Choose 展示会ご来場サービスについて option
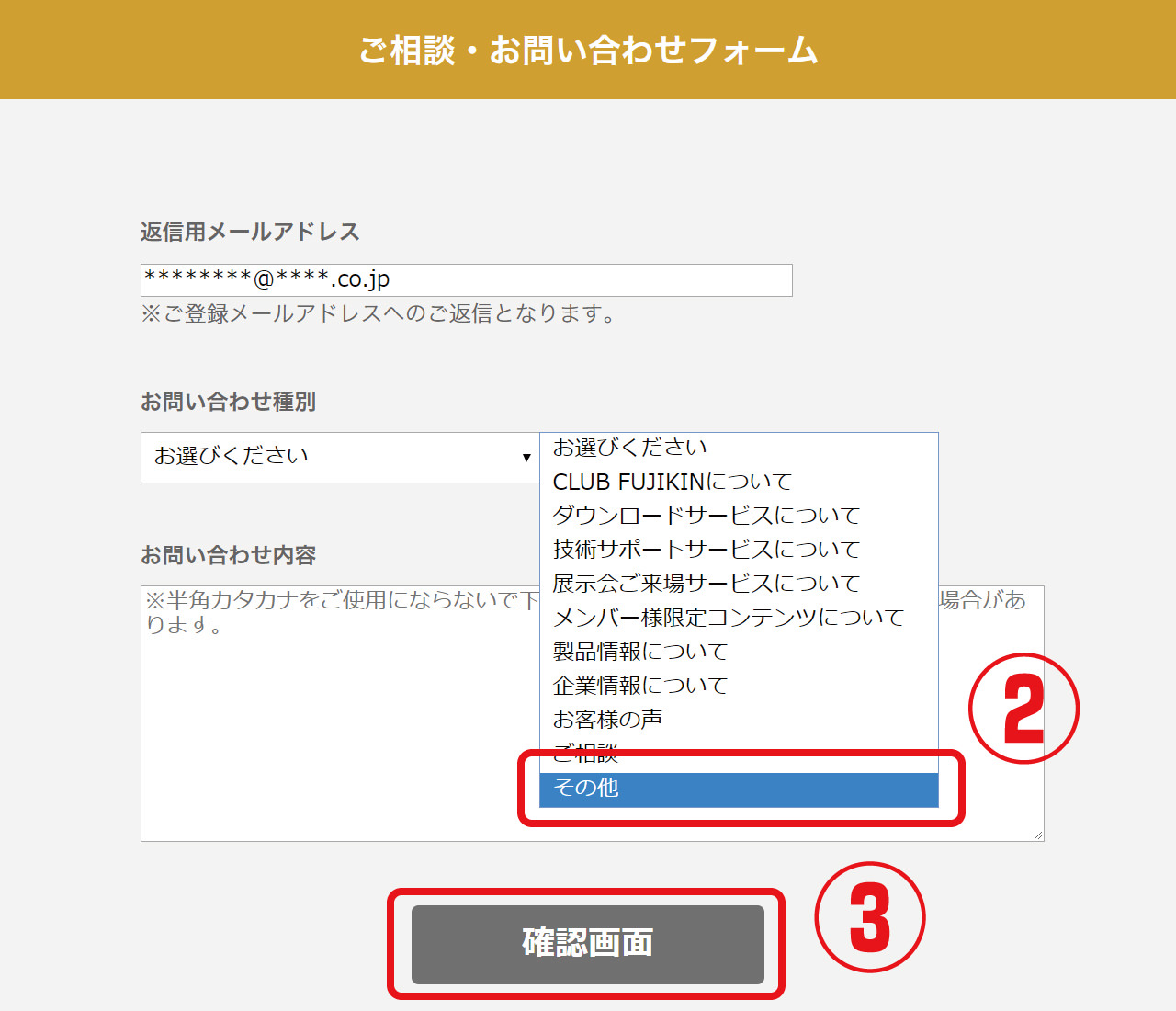The width and height of the screenshot is (1176, 1011). (706, 584)
